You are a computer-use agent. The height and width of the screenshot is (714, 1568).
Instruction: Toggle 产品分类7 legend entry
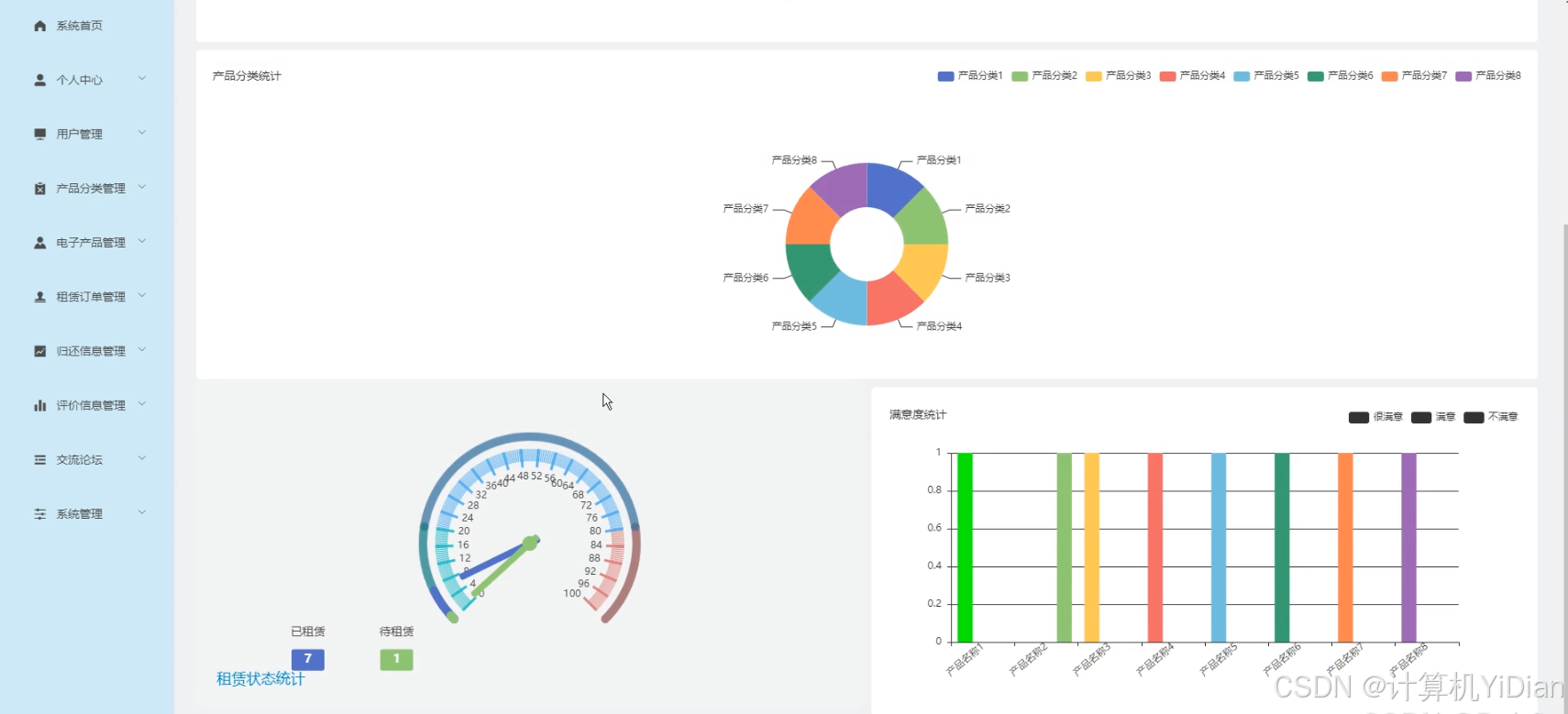tap(1414, 76)
